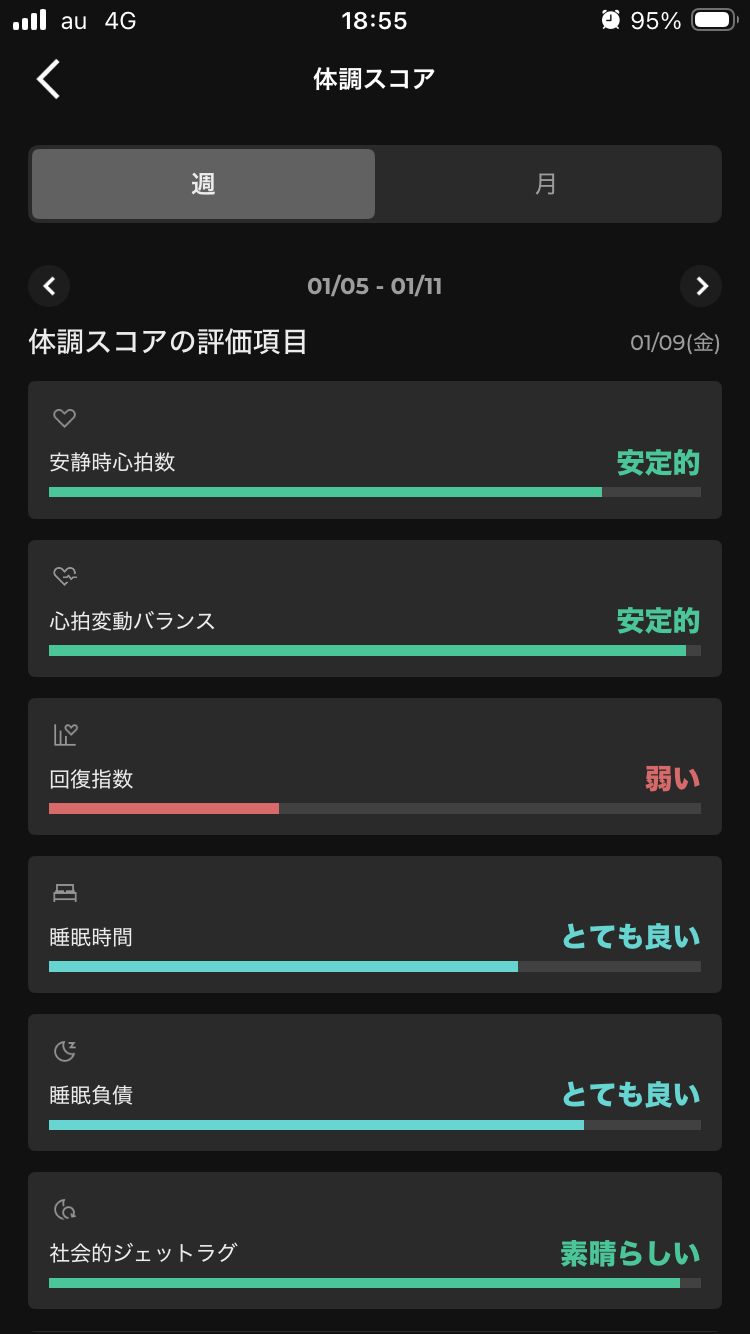
Task: Tap the moon icon for 睡眠負債
Action: 65,1050
